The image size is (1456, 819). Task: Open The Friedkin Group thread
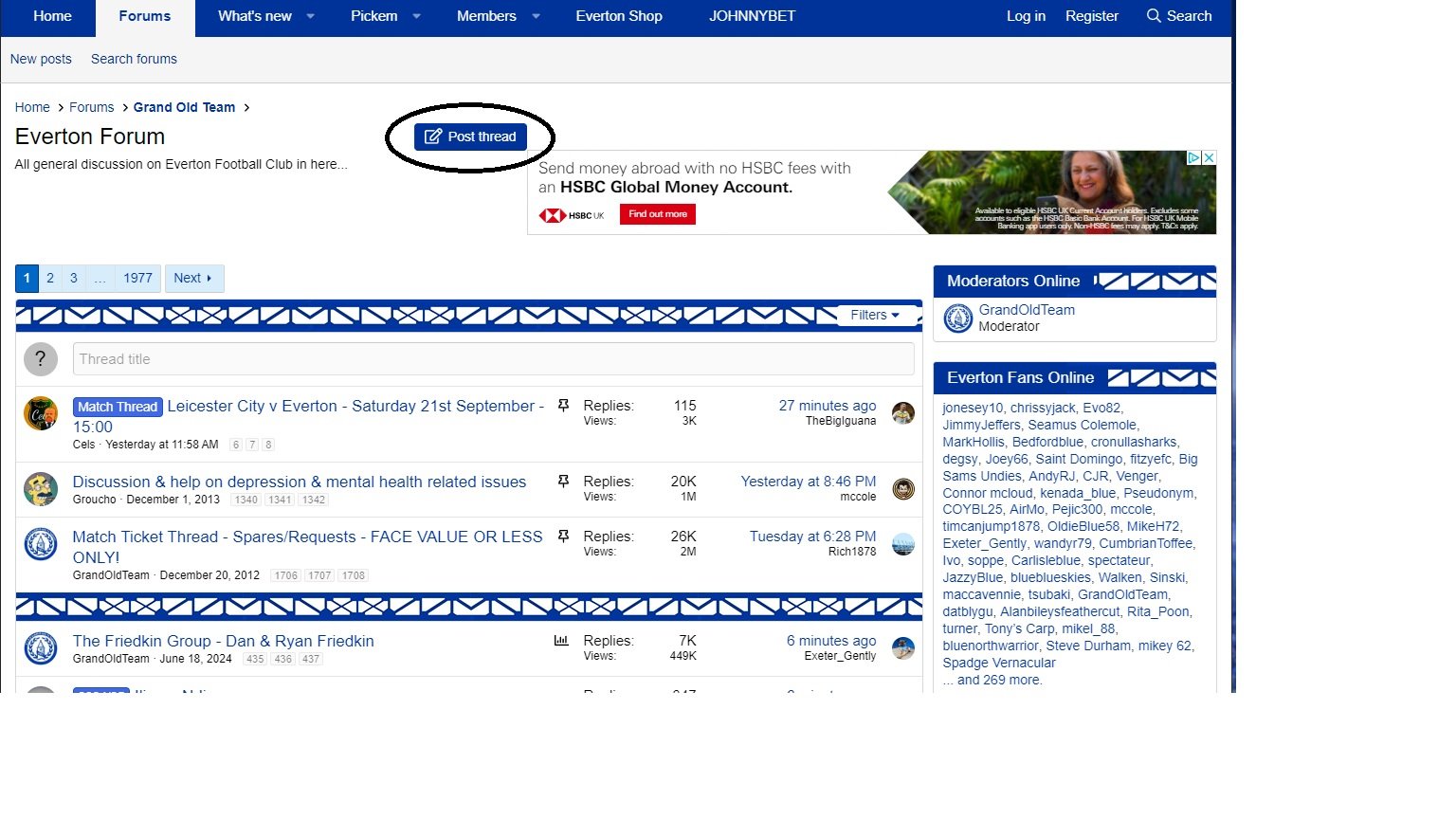pyautogui.click(x=224, y=641)
